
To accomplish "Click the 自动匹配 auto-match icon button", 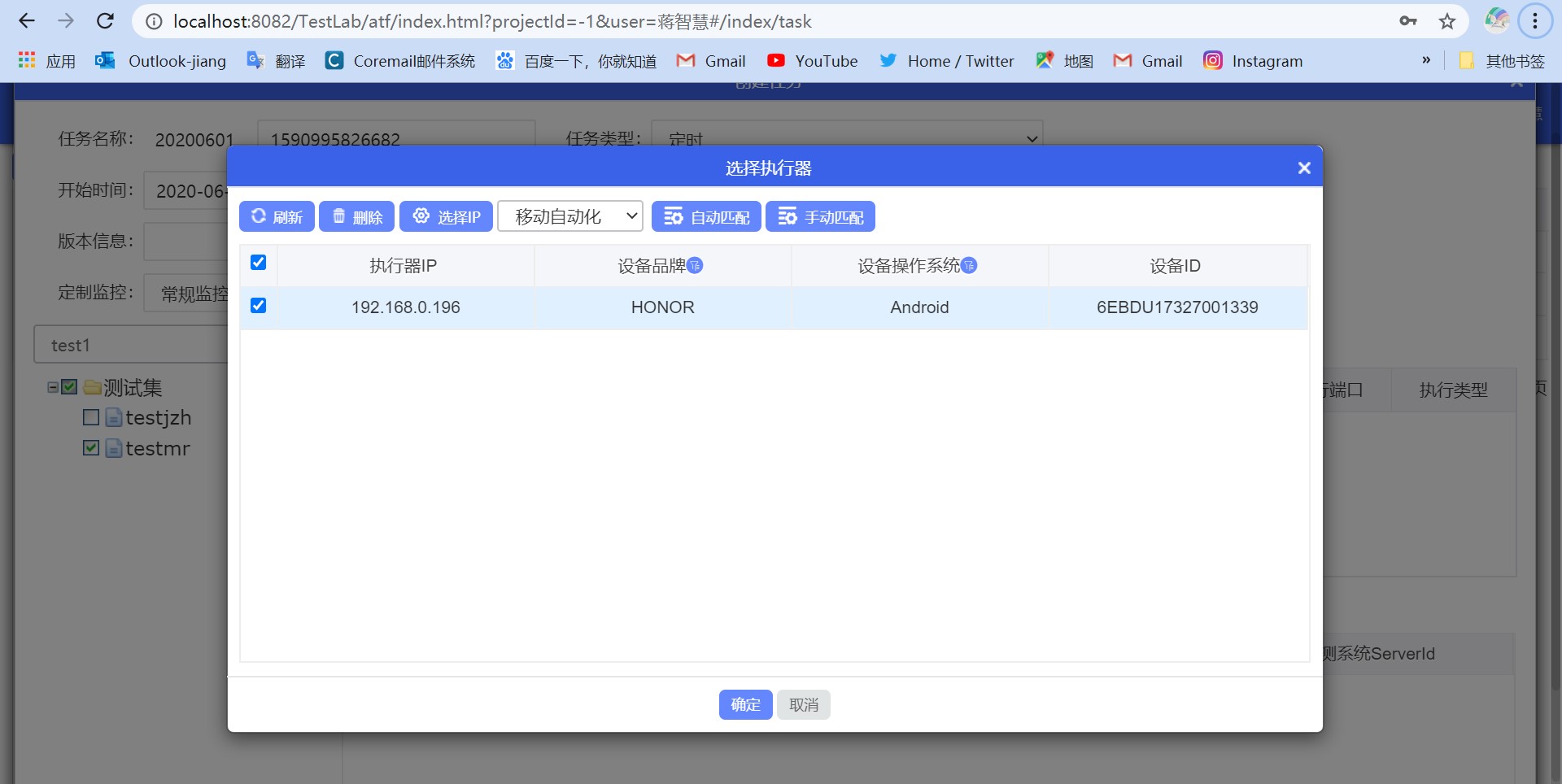I will pyautogui.click(x=675, y=216).
